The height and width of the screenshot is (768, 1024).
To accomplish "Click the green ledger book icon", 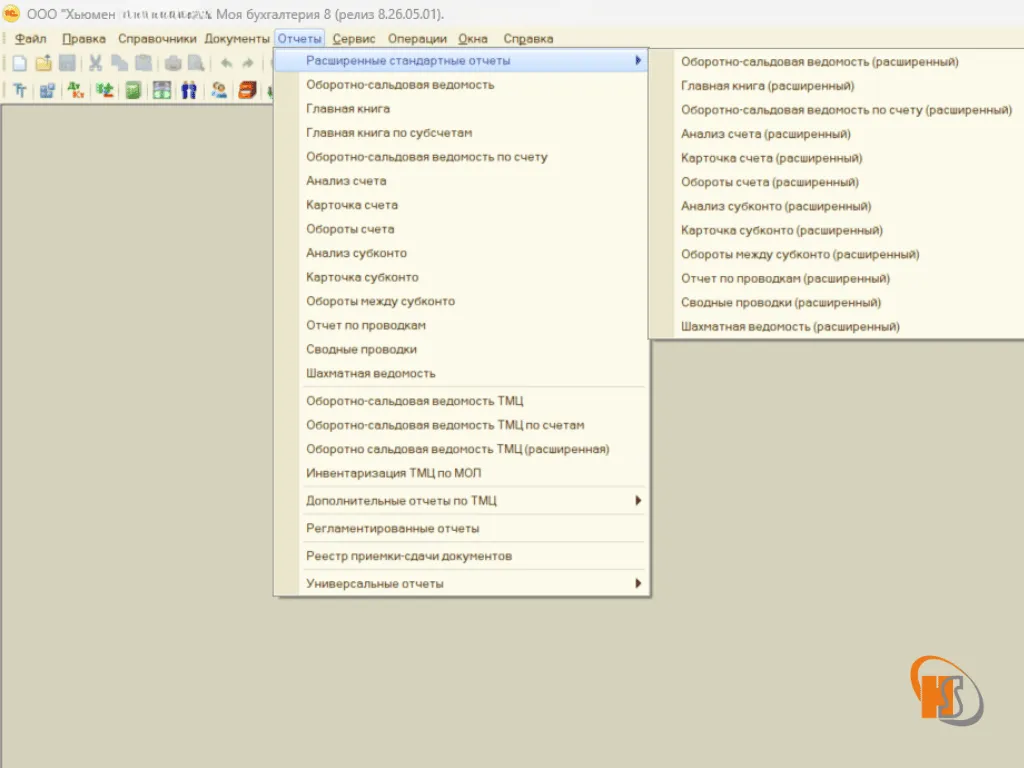I will point(133,90).
